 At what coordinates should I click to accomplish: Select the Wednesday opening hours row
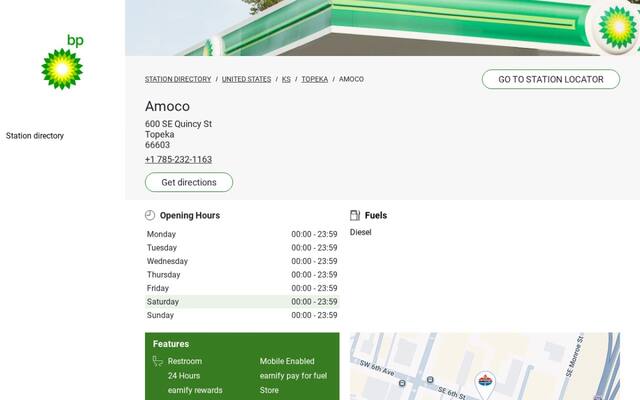242,261
